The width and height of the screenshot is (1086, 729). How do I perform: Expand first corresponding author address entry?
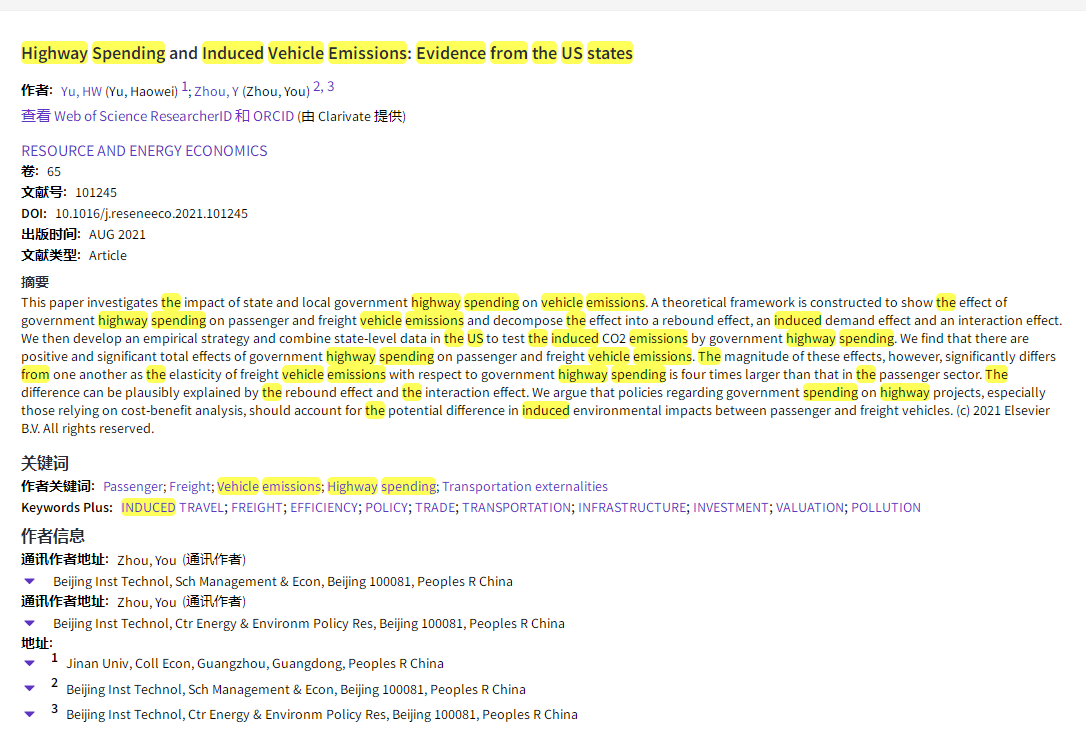tap(29, 581)
